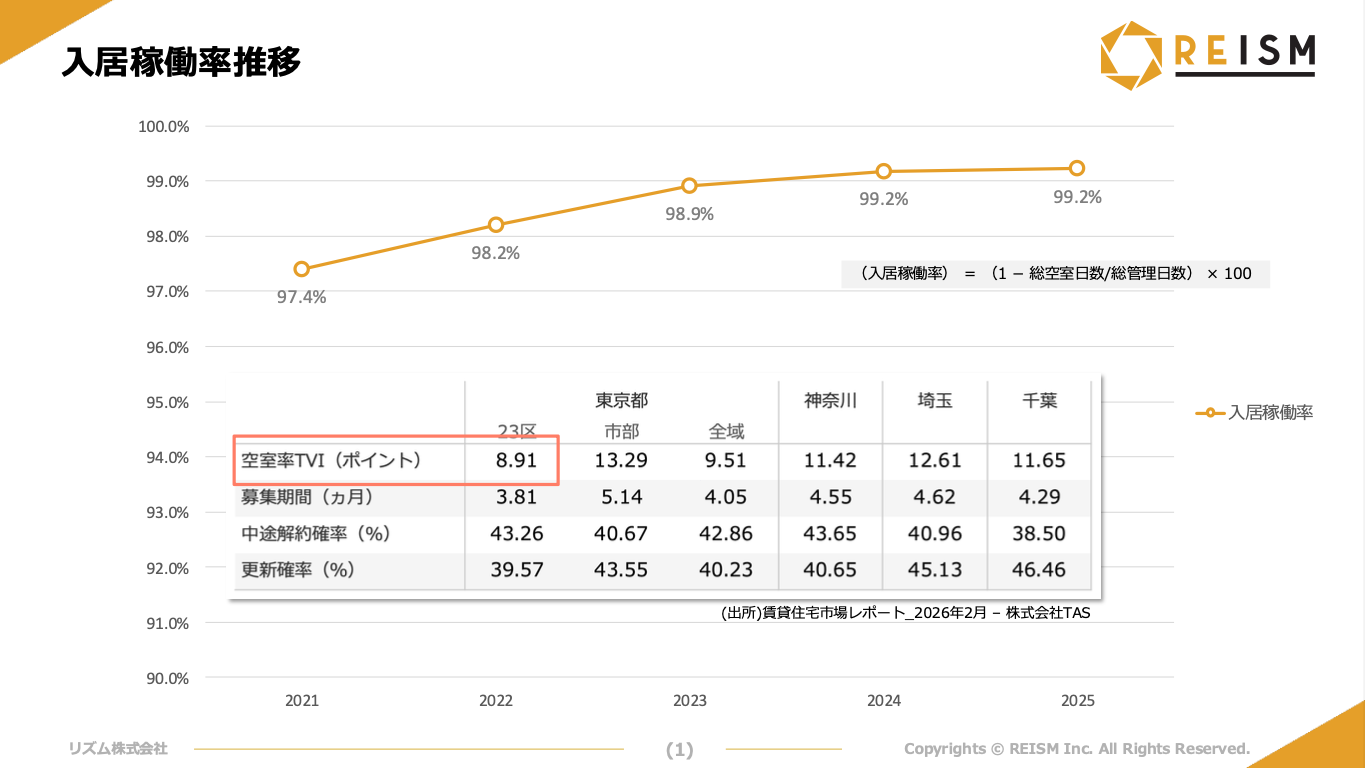Click the 神奈川 column header
The image size is (1365, 768).
(x=830, y=400)
